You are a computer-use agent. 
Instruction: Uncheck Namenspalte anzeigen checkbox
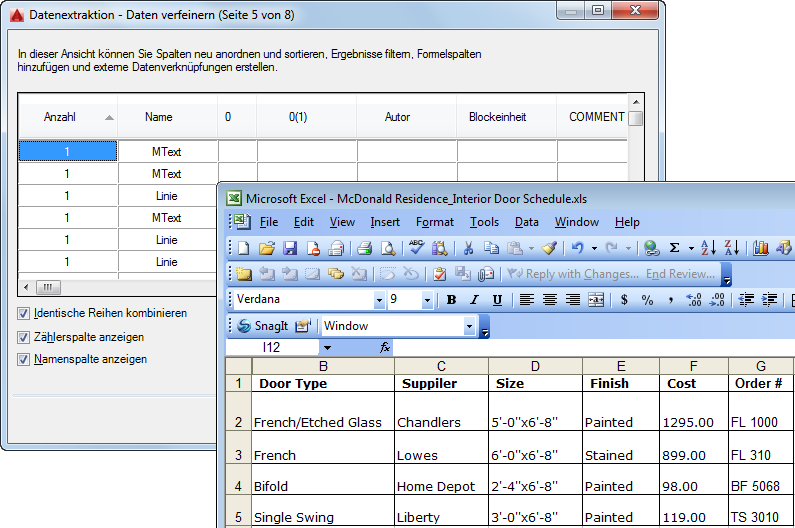tap(23, 360)
